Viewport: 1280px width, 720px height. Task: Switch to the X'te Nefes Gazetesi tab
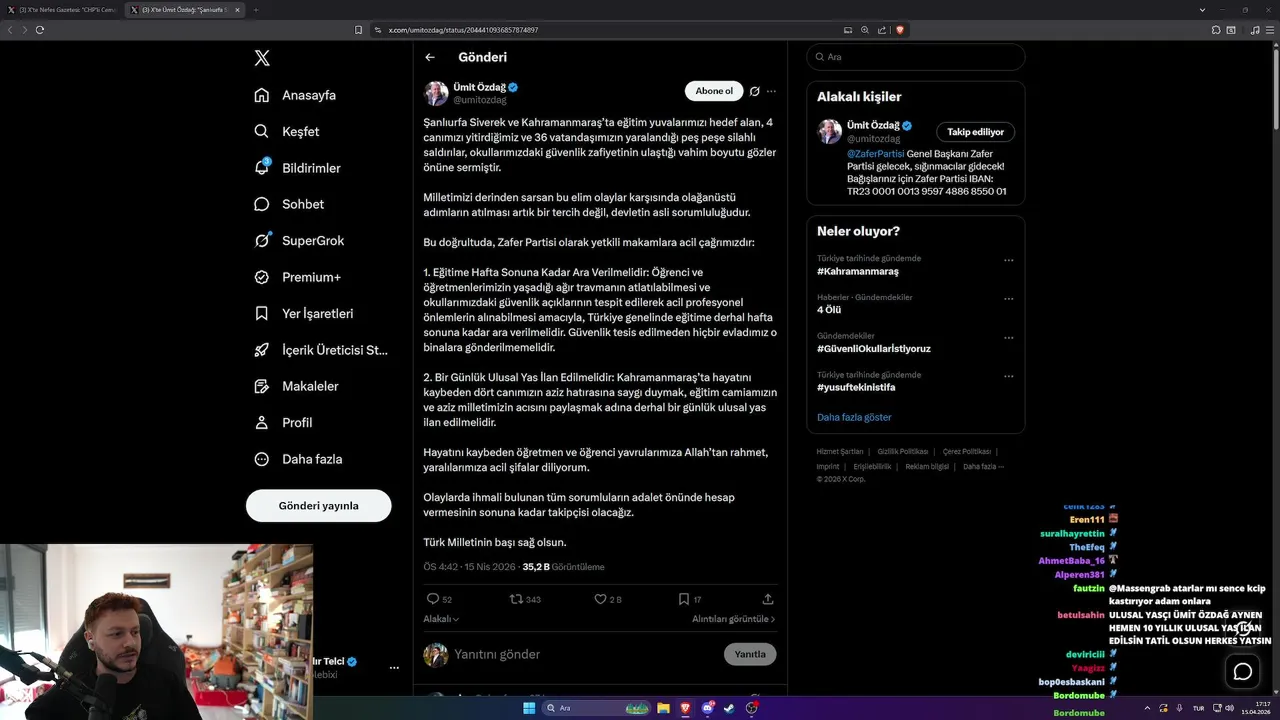[62, 10]
